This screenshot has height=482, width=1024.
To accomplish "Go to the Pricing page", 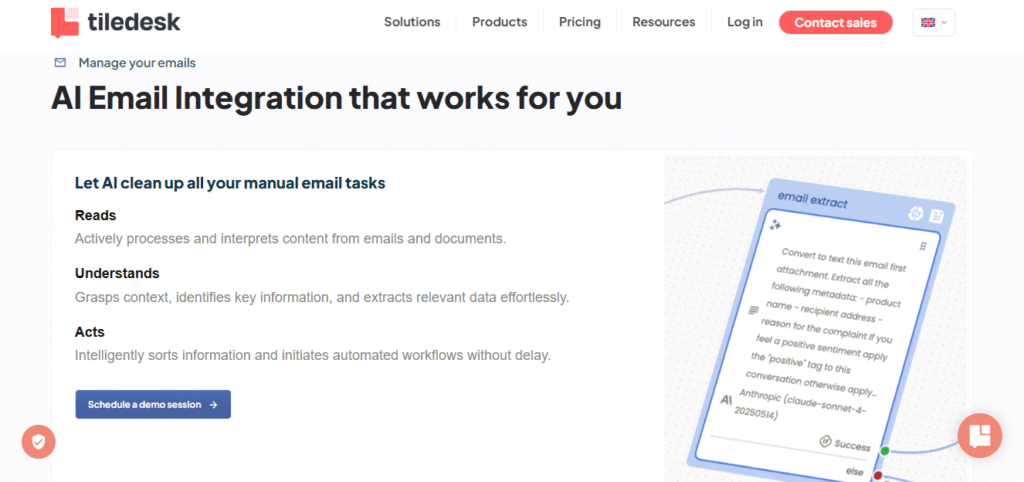I will click(x=580, y=22).
